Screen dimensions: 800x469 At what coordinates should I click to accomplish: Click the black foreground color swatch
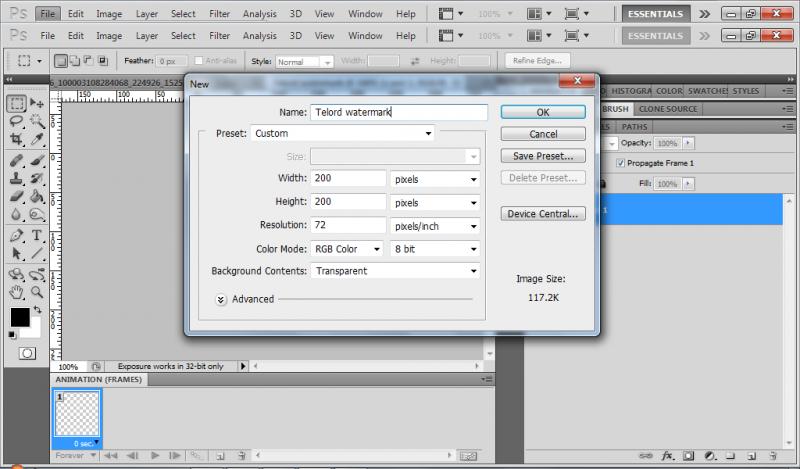tap(20, 317)
